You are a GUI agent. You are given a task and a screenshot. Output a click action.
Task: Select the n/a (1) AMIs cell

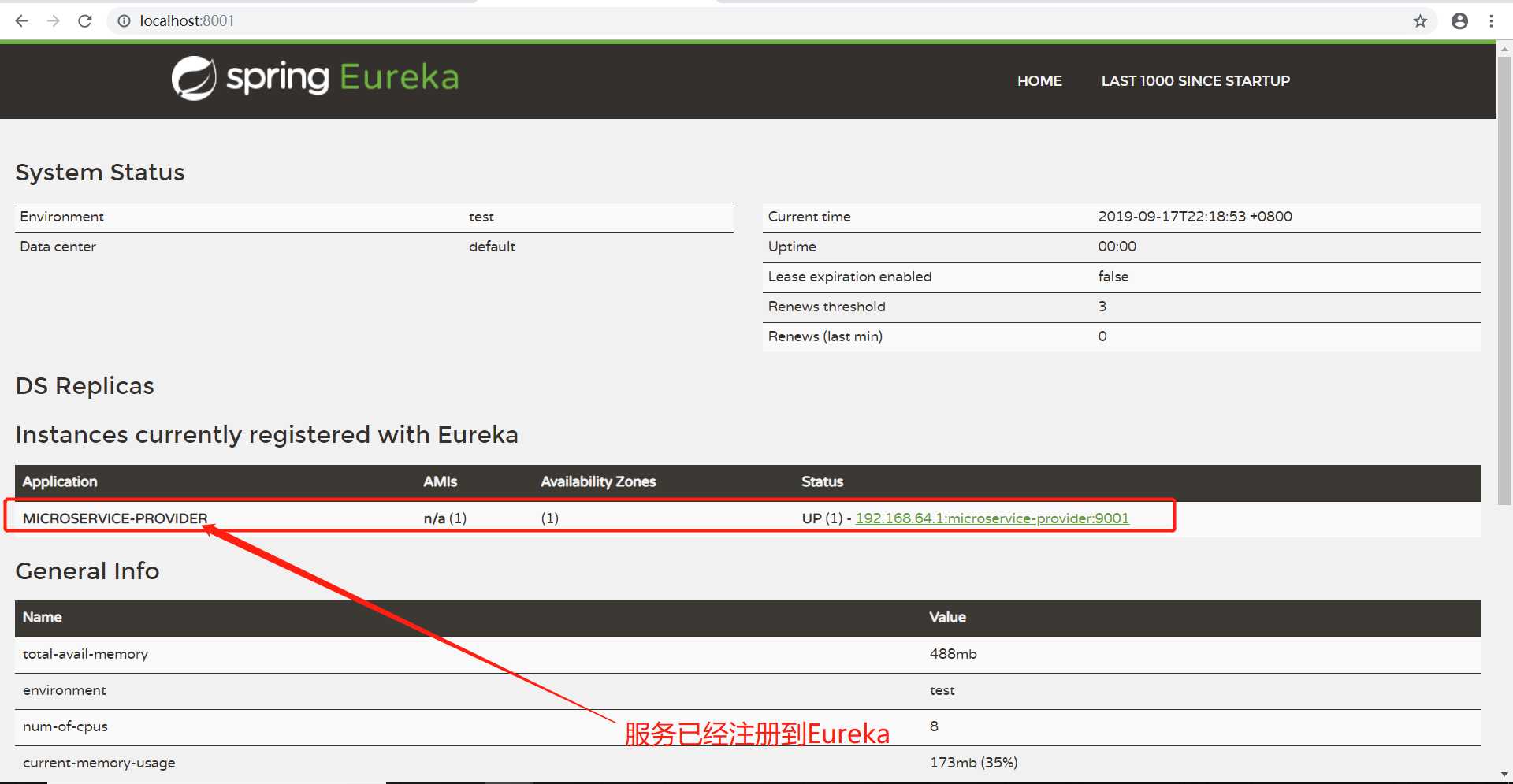445,518
